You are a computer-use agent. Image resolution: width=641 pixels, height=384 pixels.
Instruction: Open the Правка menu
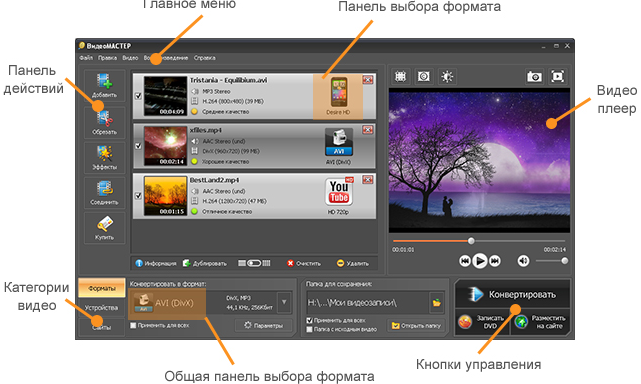[108, 58]
